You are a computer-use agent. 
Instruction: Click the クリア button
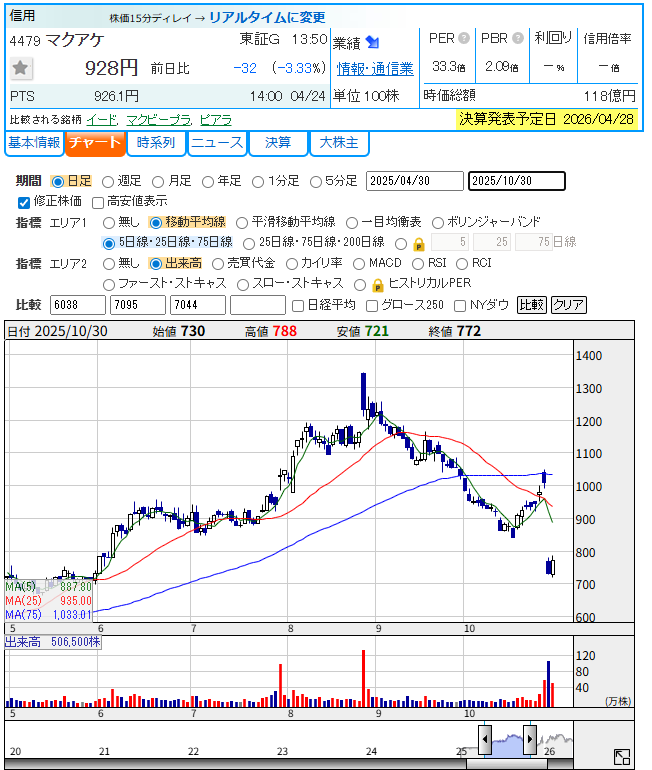569,305
